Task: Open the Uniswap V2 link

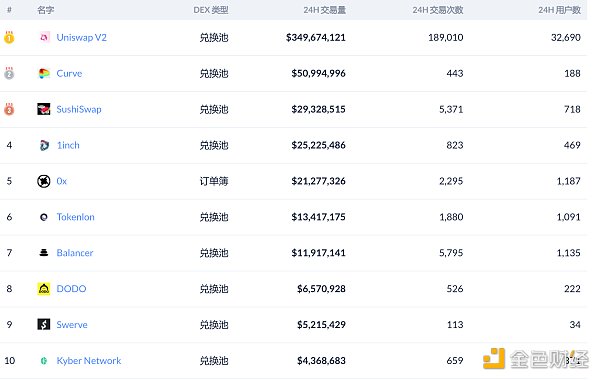Action: [x=82, y=38]
